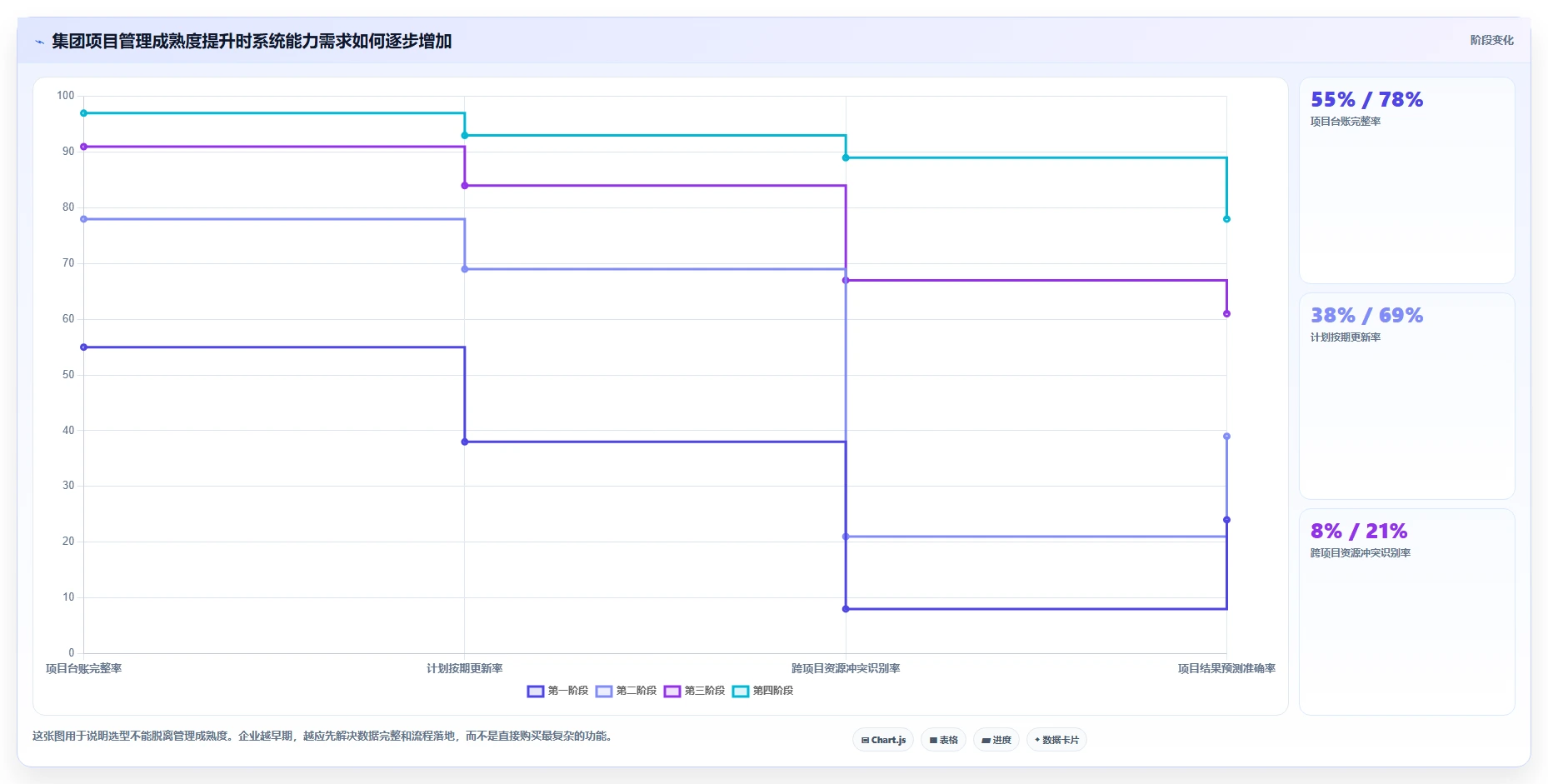The width and height of the screenshot is (1548, 784).
Task: Click the 第四阶段 teal point at 项目台账完整率
Action: pos(83,113)
